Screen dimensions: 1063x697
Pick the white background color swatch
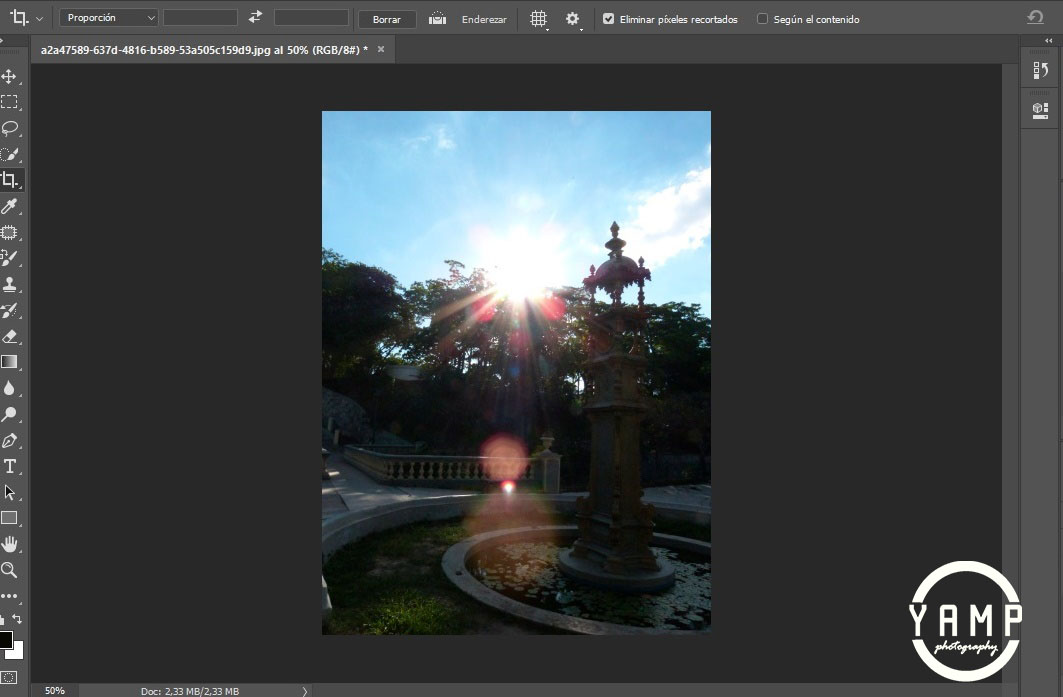pyautogui.click(x=16, y=652)
